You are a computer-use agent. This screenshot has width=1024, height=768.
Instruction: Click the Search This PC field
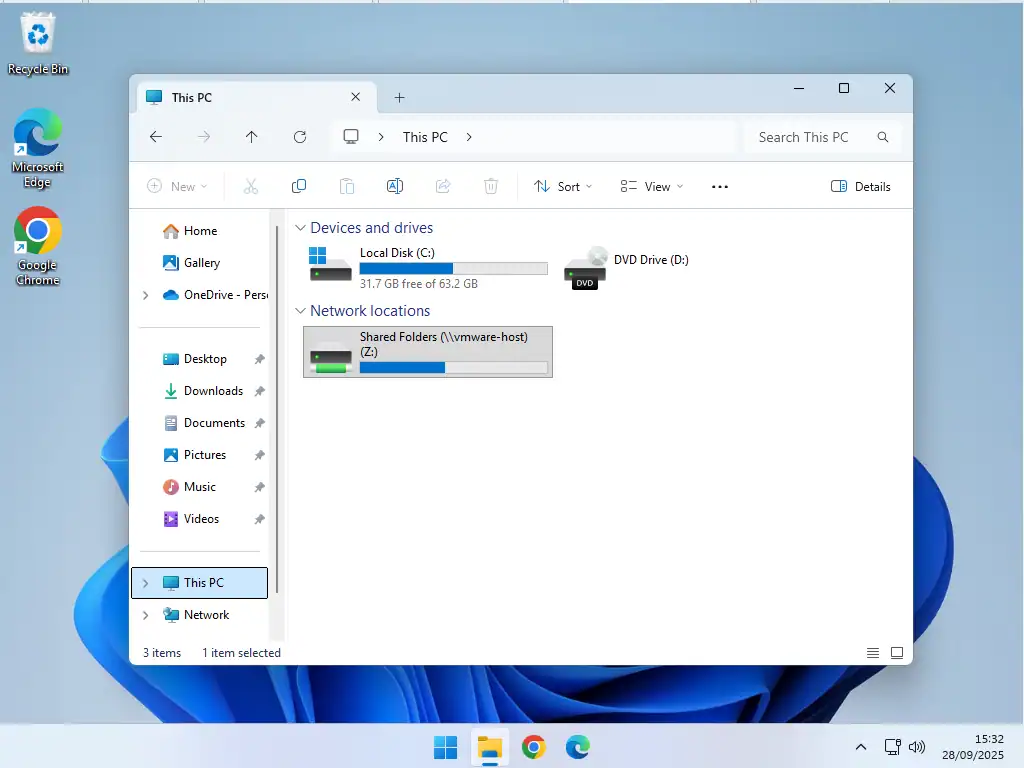pos(822,137)
